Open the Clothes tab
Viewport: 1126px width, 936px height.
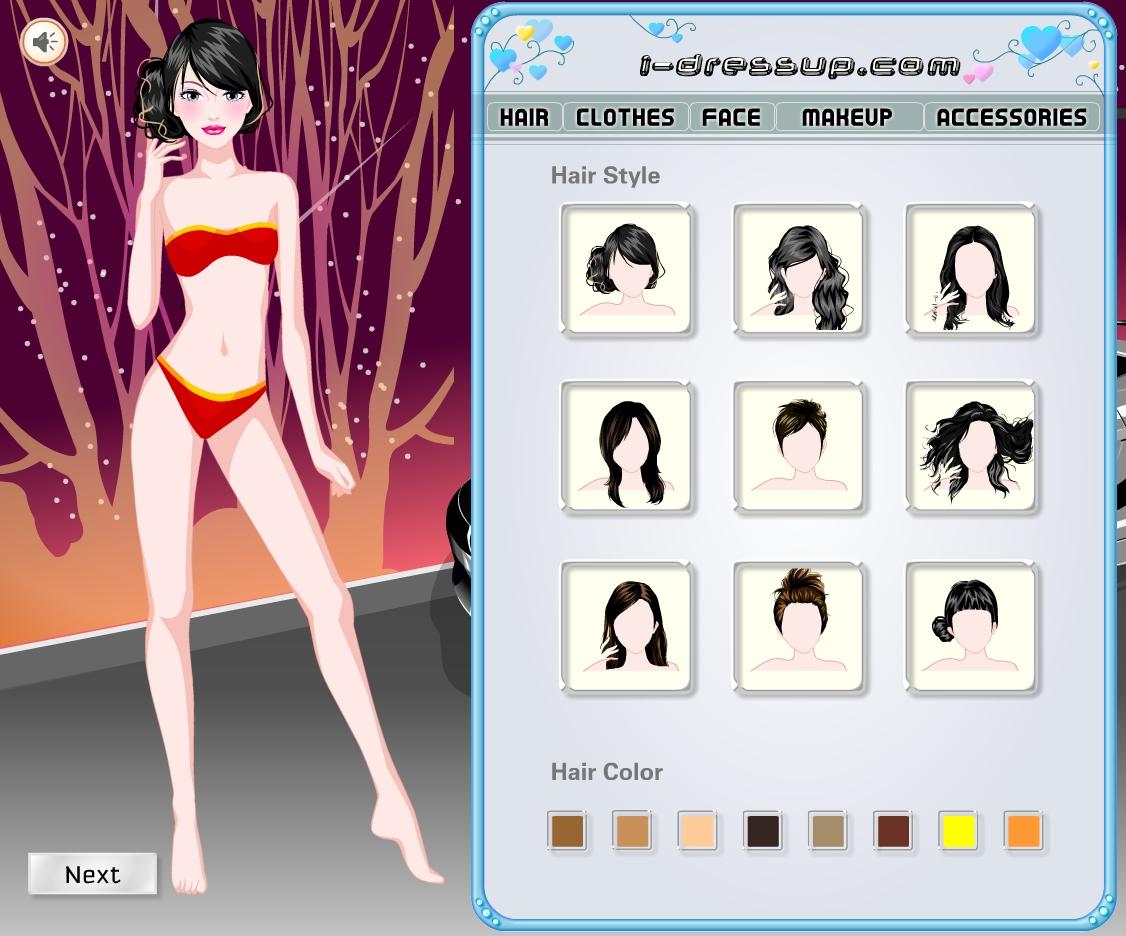point(625,117)
